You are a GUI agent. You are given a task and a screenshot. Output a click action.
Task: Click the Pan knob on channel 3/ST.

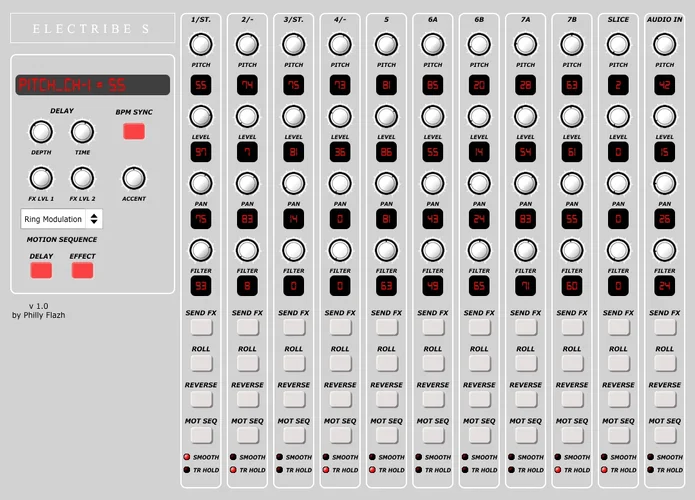click(x=293, y=184)
